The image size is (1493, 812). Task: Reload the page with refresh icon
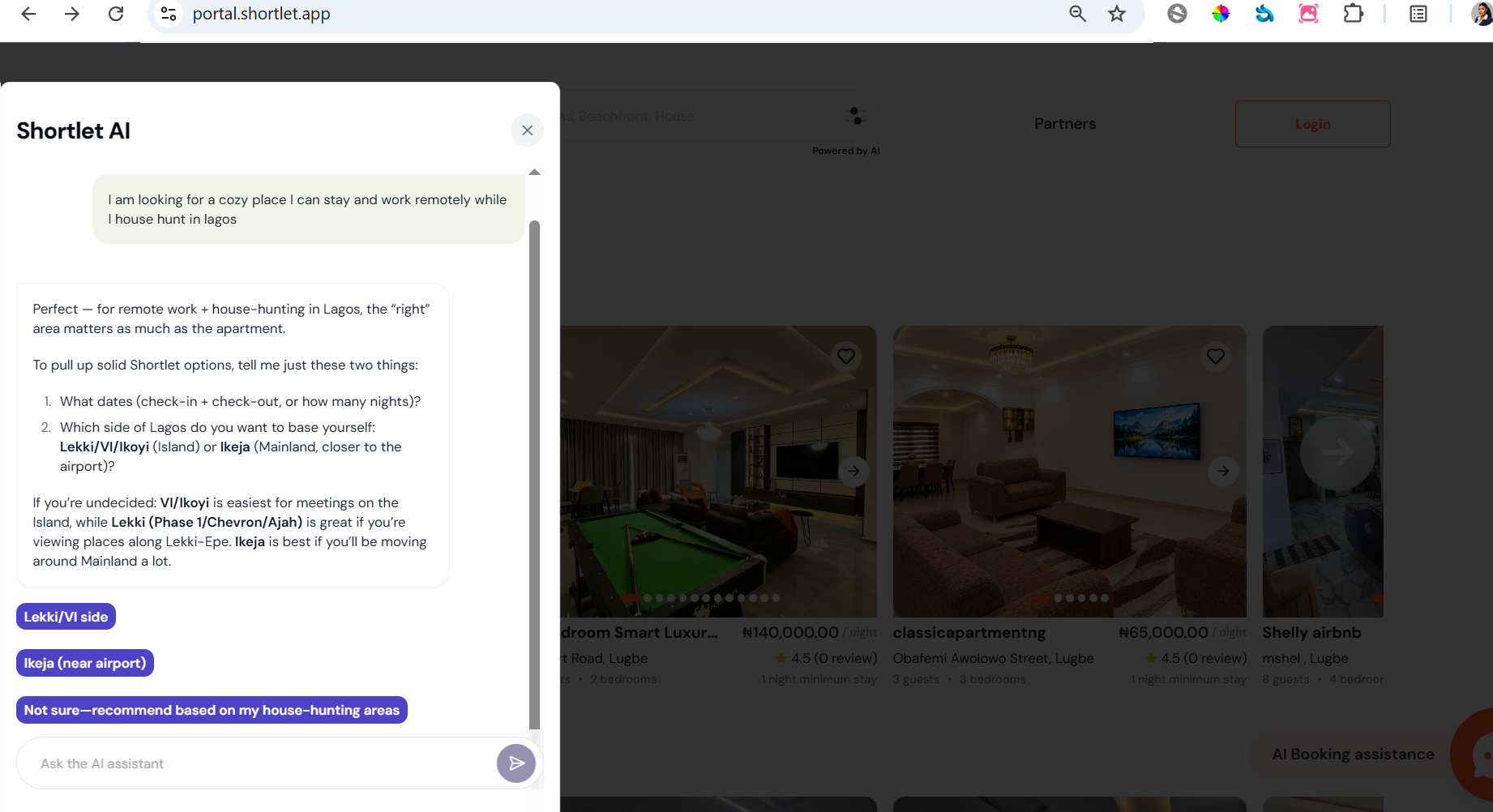point(116,14)
